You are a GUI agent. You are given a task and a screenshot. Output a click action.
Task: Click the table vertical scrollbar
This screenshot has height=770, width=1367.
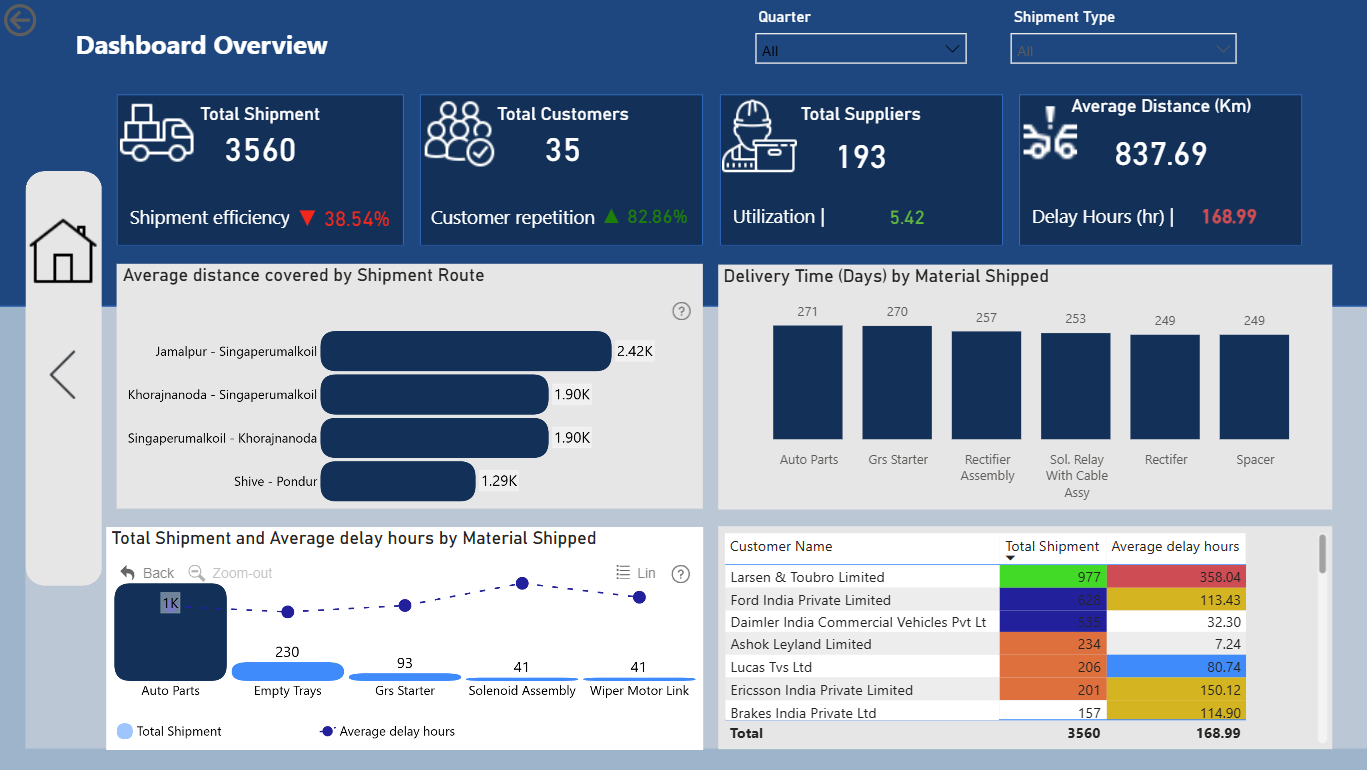[x=1322, y=554]
